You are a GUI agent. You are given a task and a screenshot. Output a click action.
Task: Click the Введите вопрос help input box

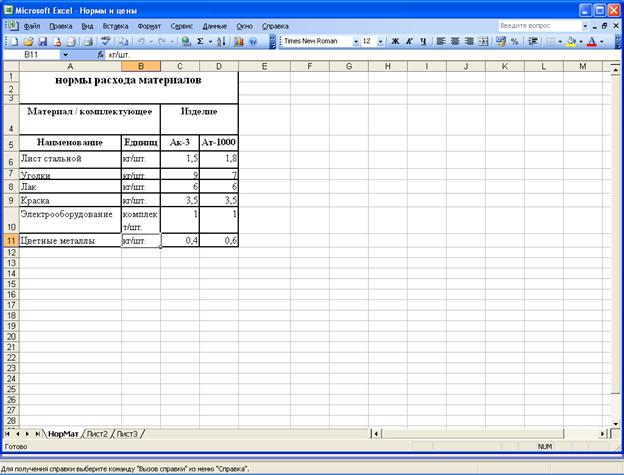(x=540, y=26)
